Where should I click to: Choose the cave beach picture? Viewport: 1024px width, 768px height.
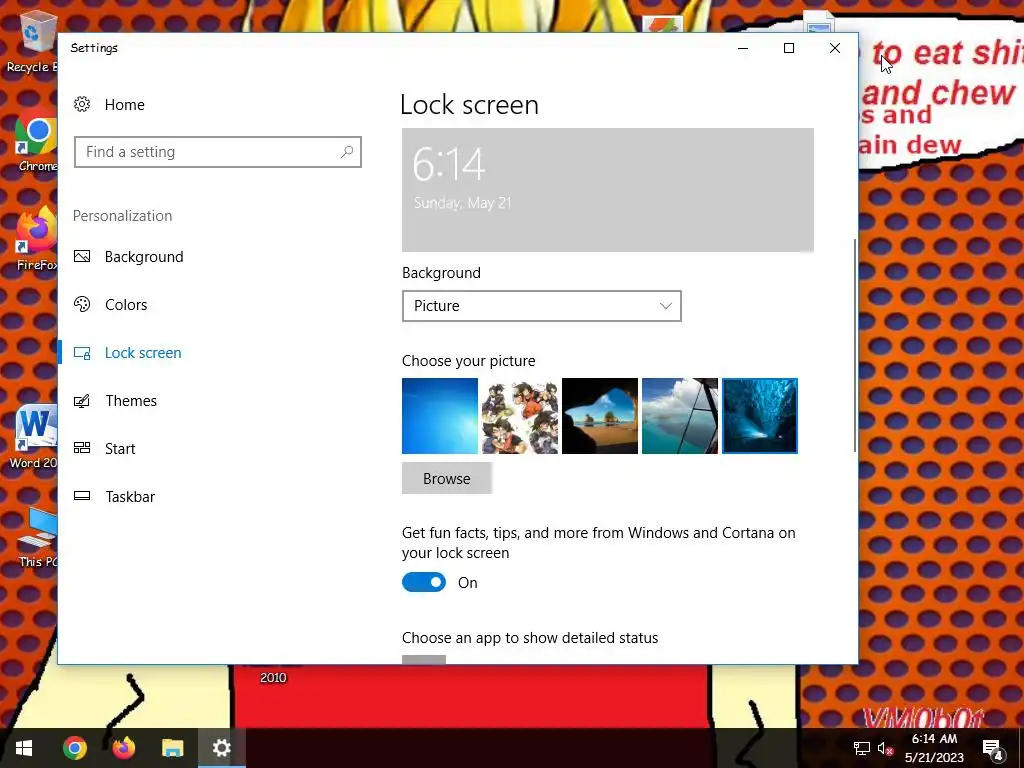pos(600,416)
